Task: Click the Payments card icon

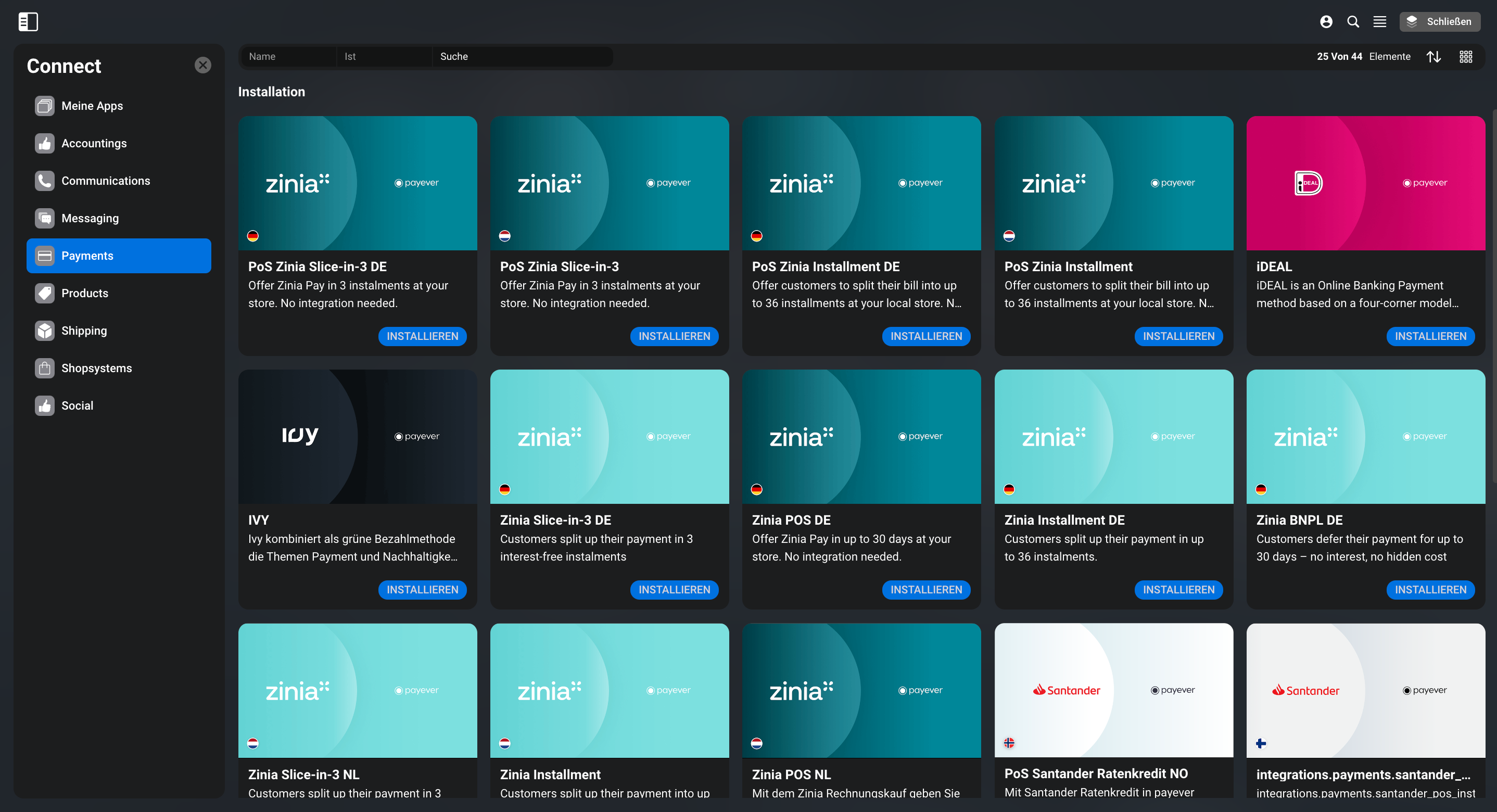Action: point(45,256)
